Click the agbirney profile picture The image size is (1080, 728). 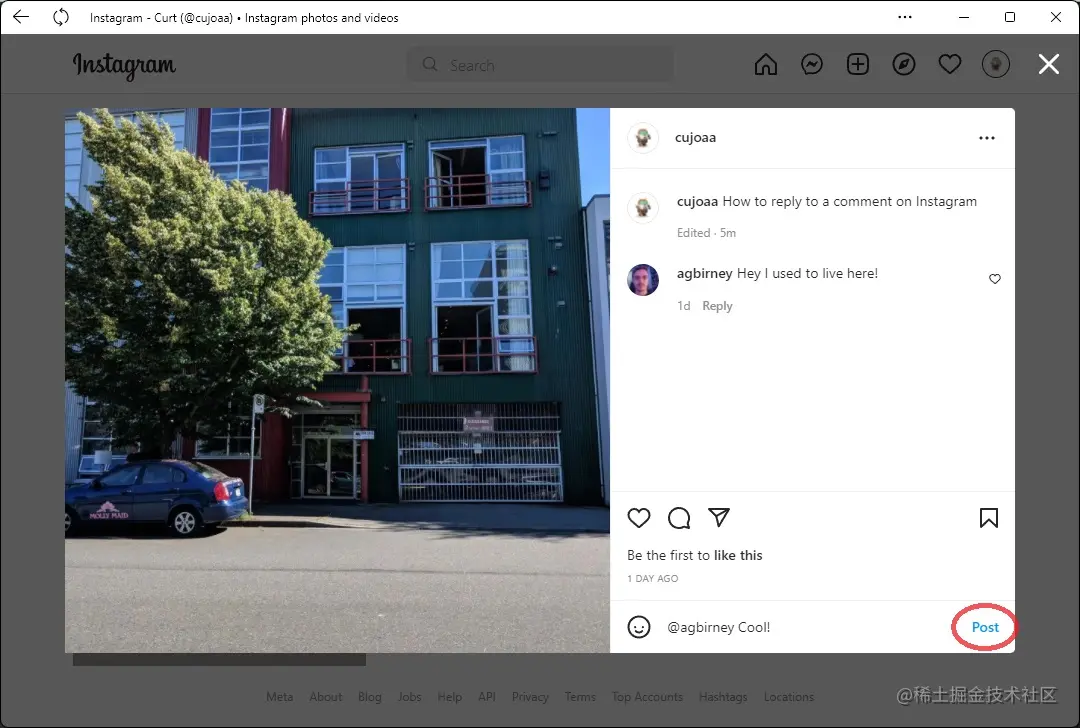643,280
